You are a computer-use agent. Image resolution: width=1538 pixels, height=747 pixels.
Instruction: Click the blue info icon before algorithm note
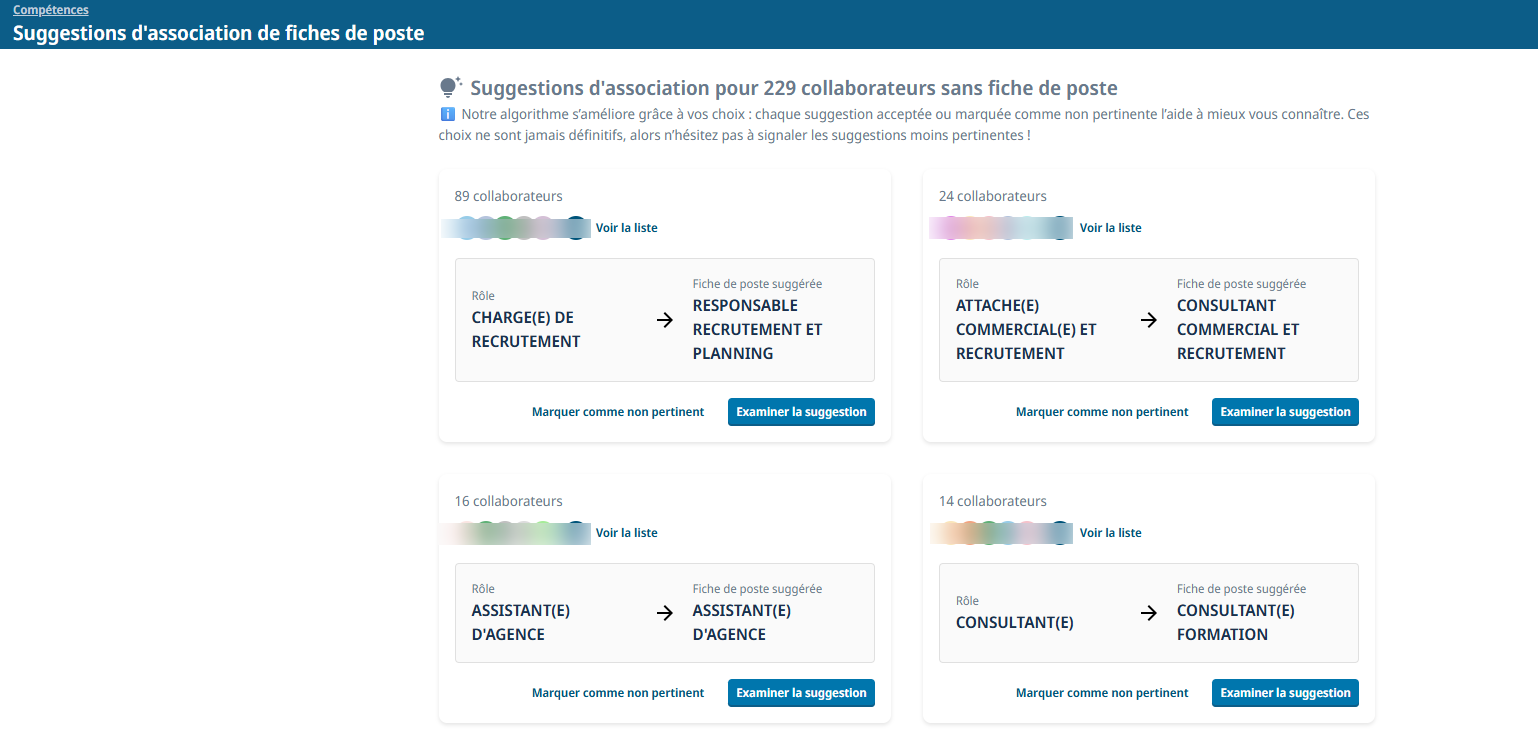447,114
